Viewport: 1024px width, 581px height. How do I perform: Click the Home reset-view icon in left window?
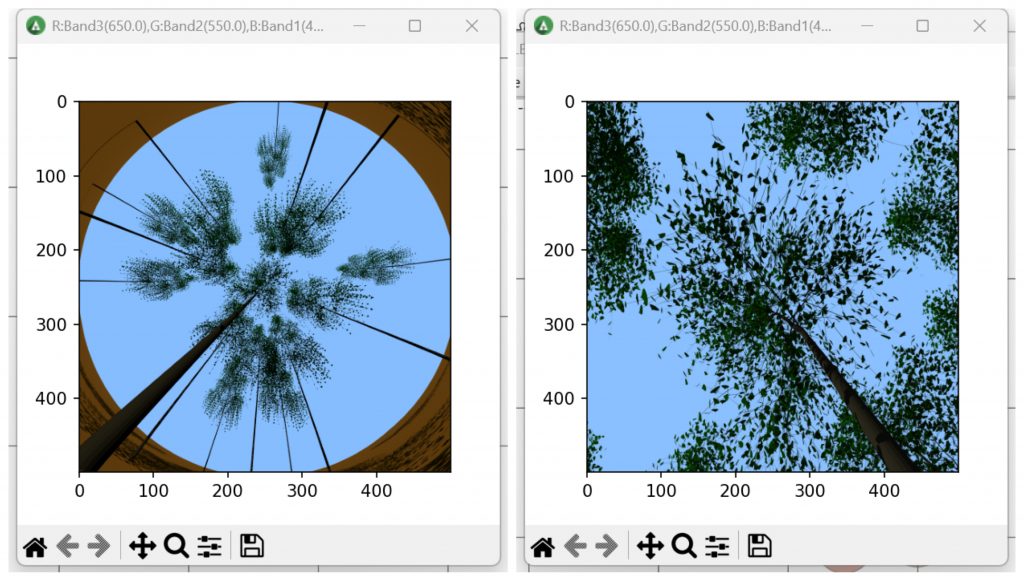(35, 546)
